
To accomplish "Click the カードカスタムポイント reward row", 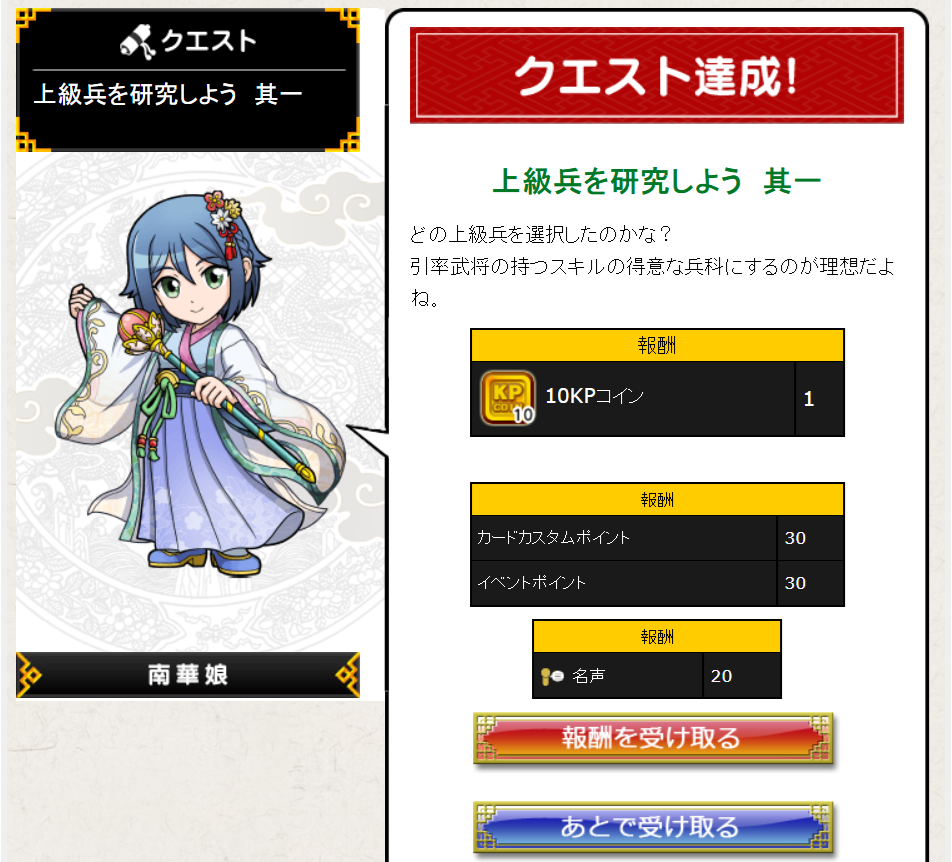I will (657, 538).
